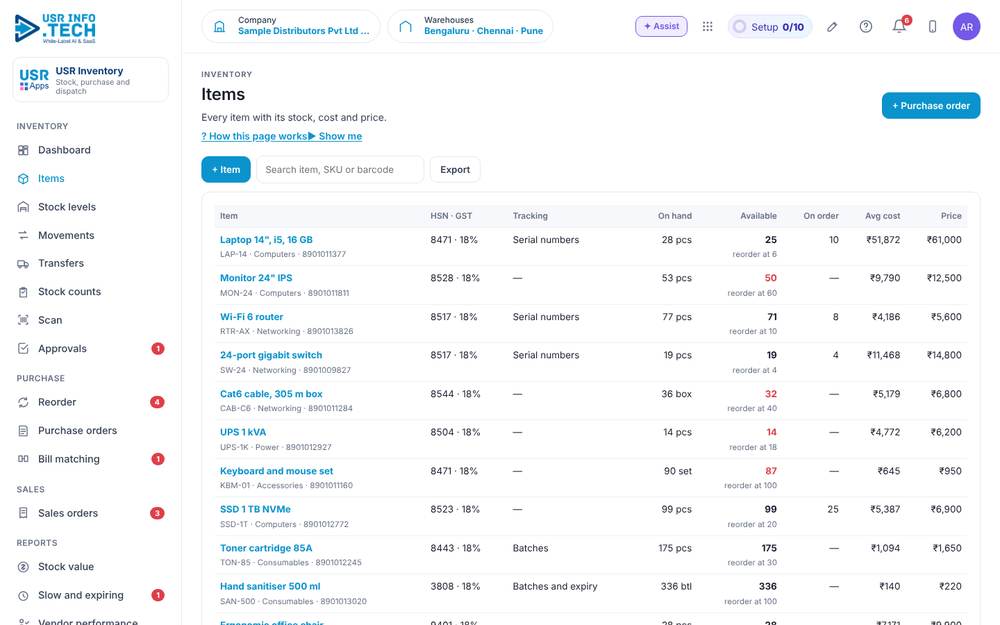Open SSD 1 TB NVMe item
Image resolution: width=1000 pixels, height=625 pixels.
[255, 510]
